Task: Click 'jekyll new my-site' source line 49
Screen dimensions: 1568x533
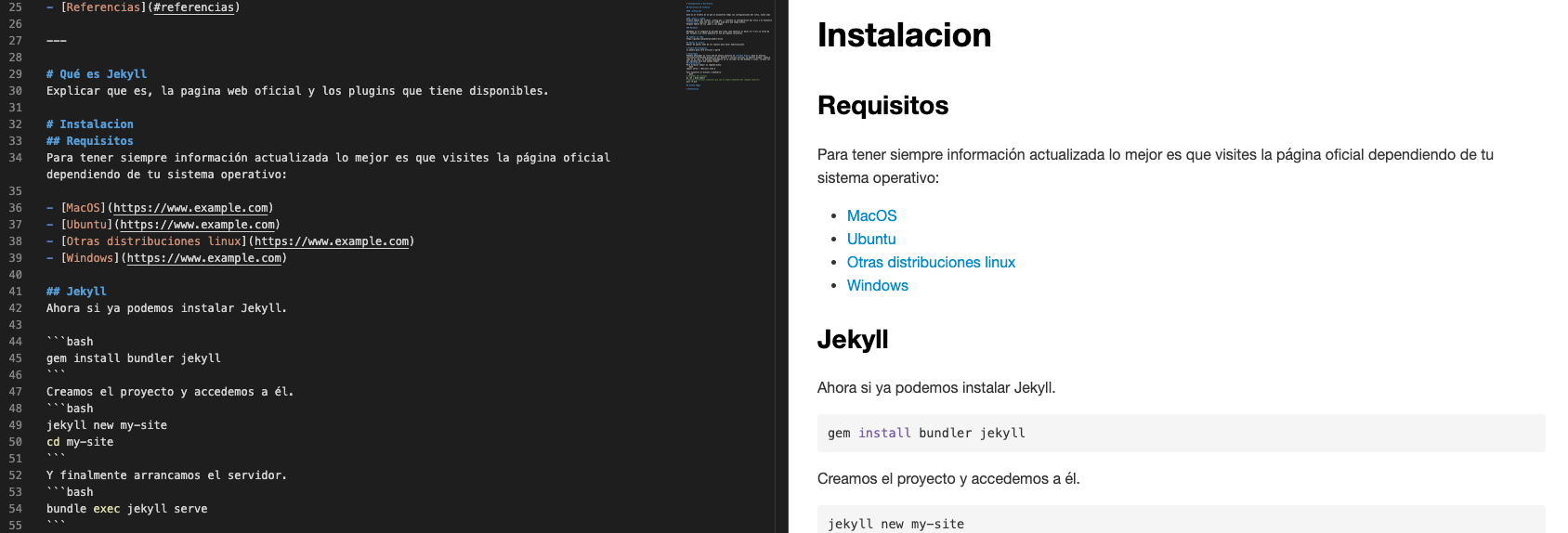Action: tap(107, 425)
